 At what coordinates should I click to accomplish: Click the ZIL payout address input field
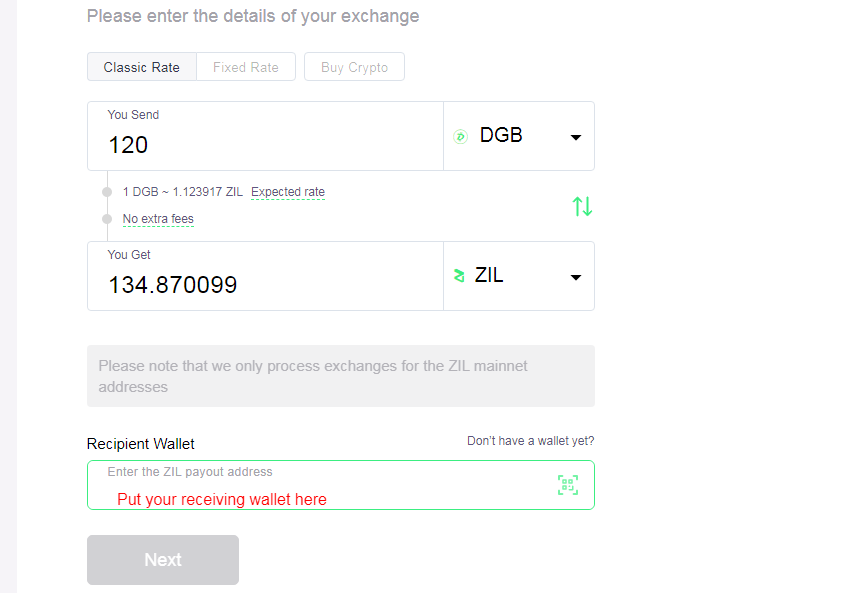(x=341, y=485)
